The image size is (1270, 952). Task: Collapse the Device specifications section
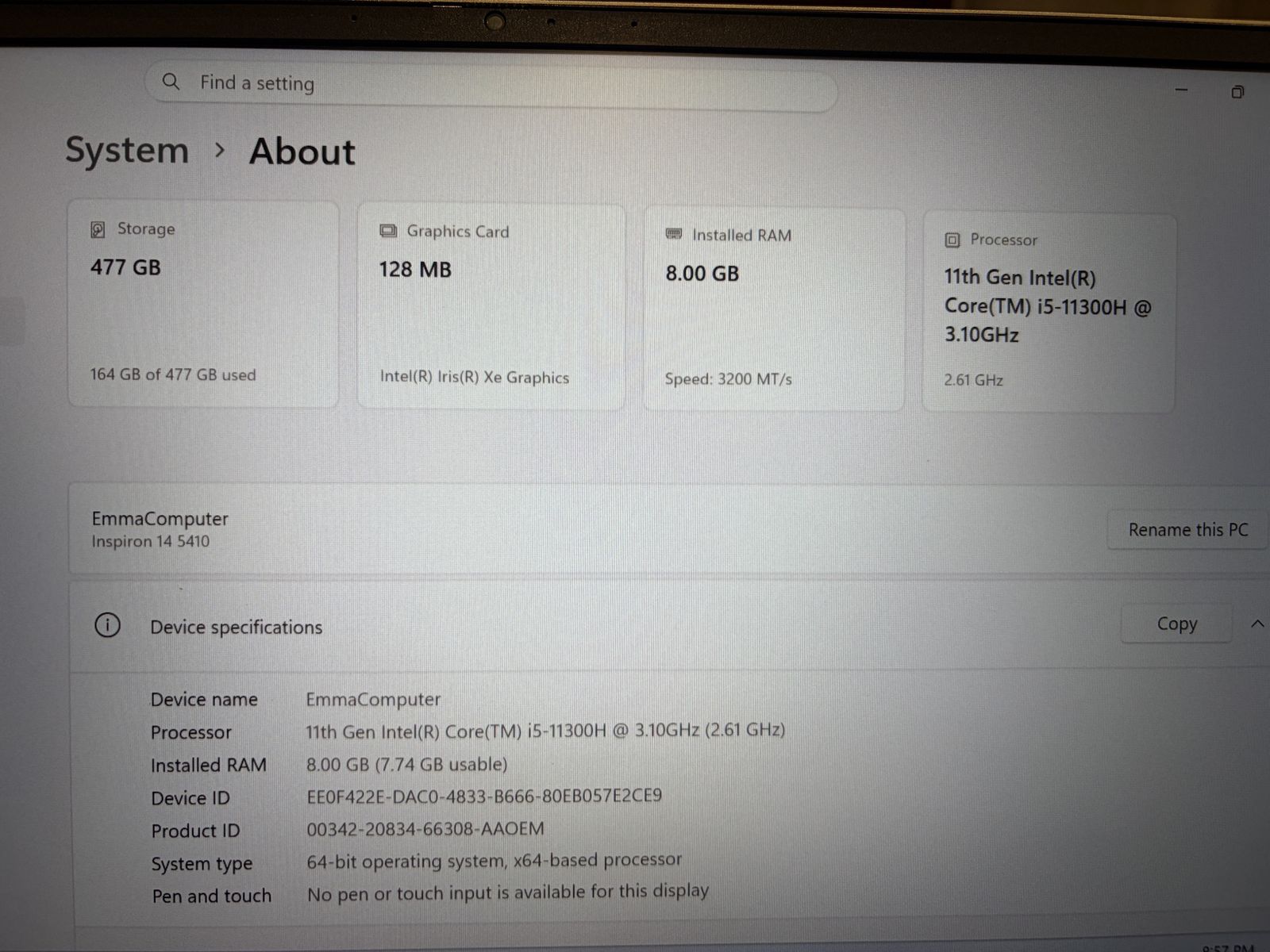click(1257, 624)
